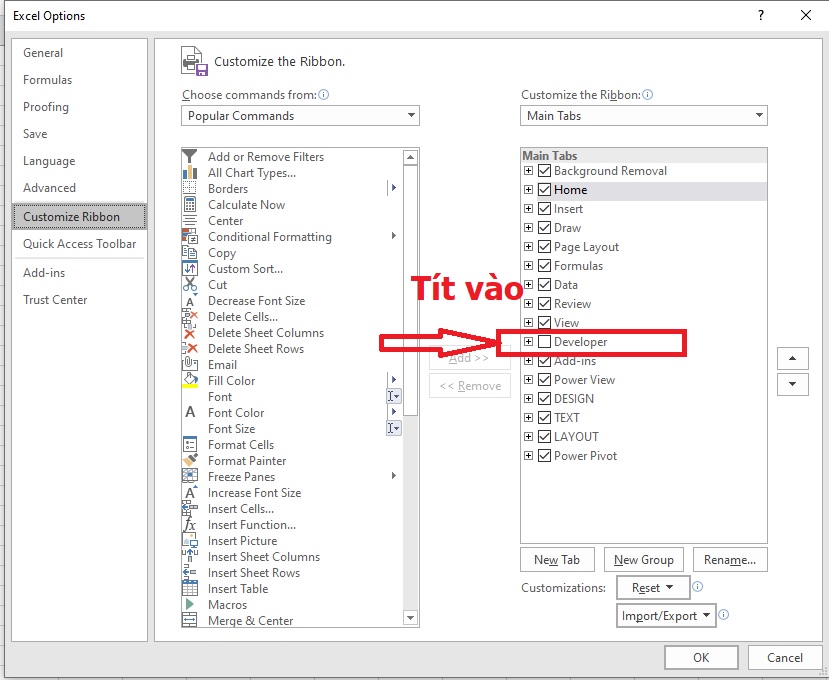Image resolution: width=829 pixels, height=680 pixels.
Task: Click the New Tab button
Action: click(x=557, y=559)
